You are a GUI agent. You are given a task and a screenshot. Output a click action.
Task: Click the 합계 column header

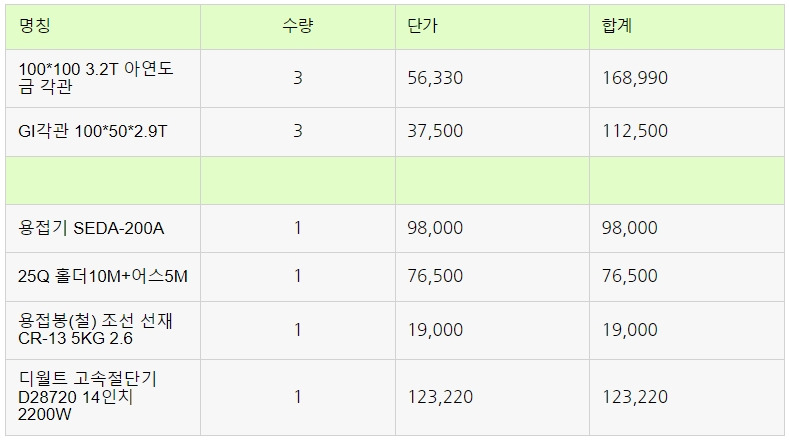click(x=617, y=25)
